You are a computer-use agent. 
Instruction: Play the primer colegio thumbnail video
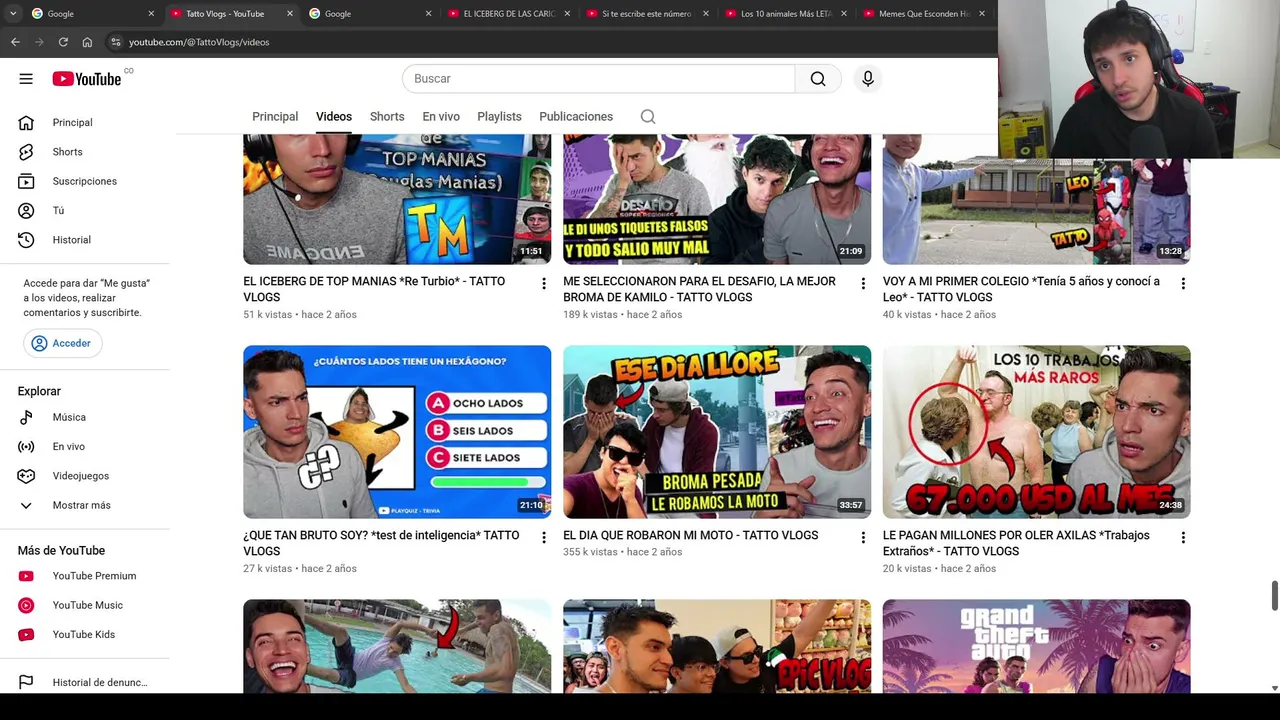pos(1037,199)
